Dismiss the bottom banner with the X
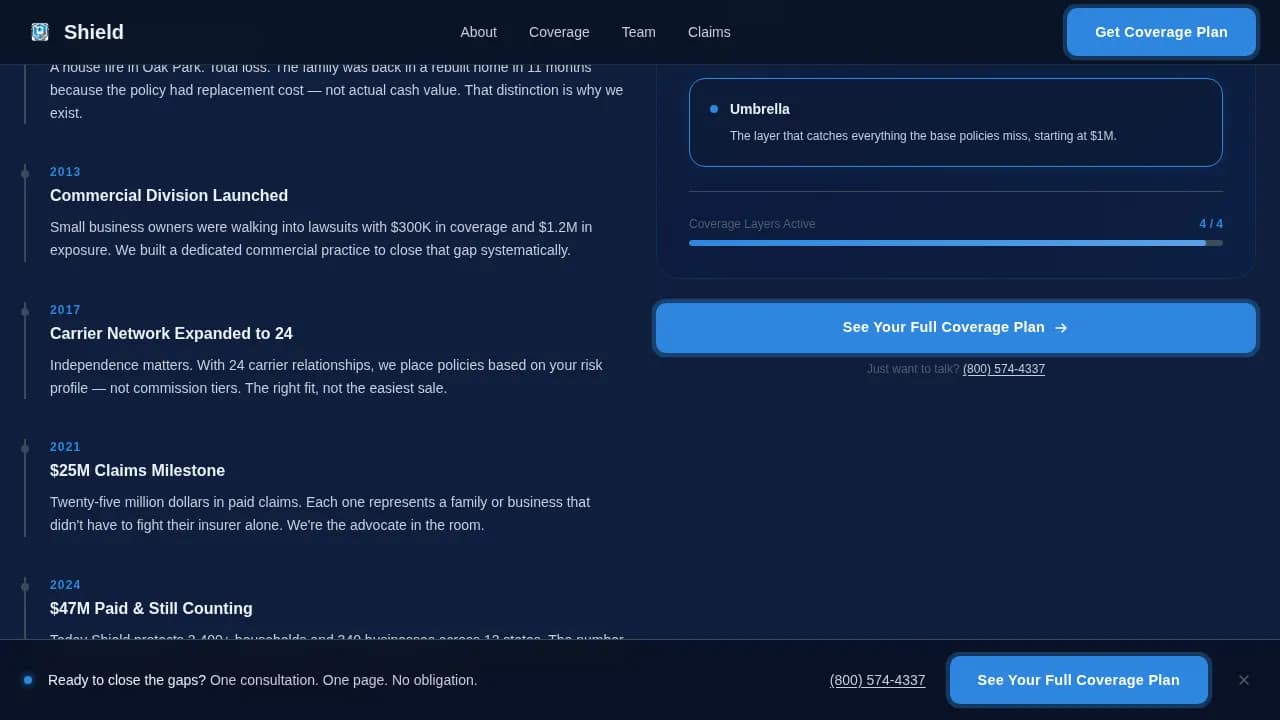The height and width of the screenshot is (720, 1280). click(x=1244, y=680)
